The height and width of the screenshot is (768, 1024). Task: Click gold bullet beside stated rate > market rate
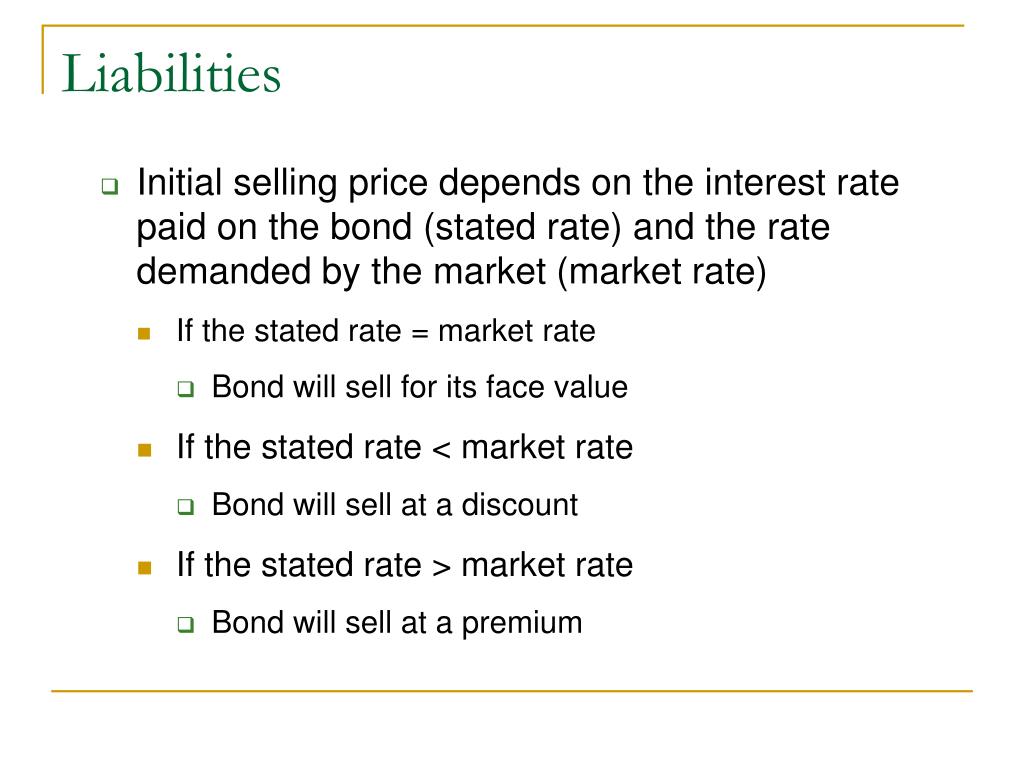(x=144, y=568)
